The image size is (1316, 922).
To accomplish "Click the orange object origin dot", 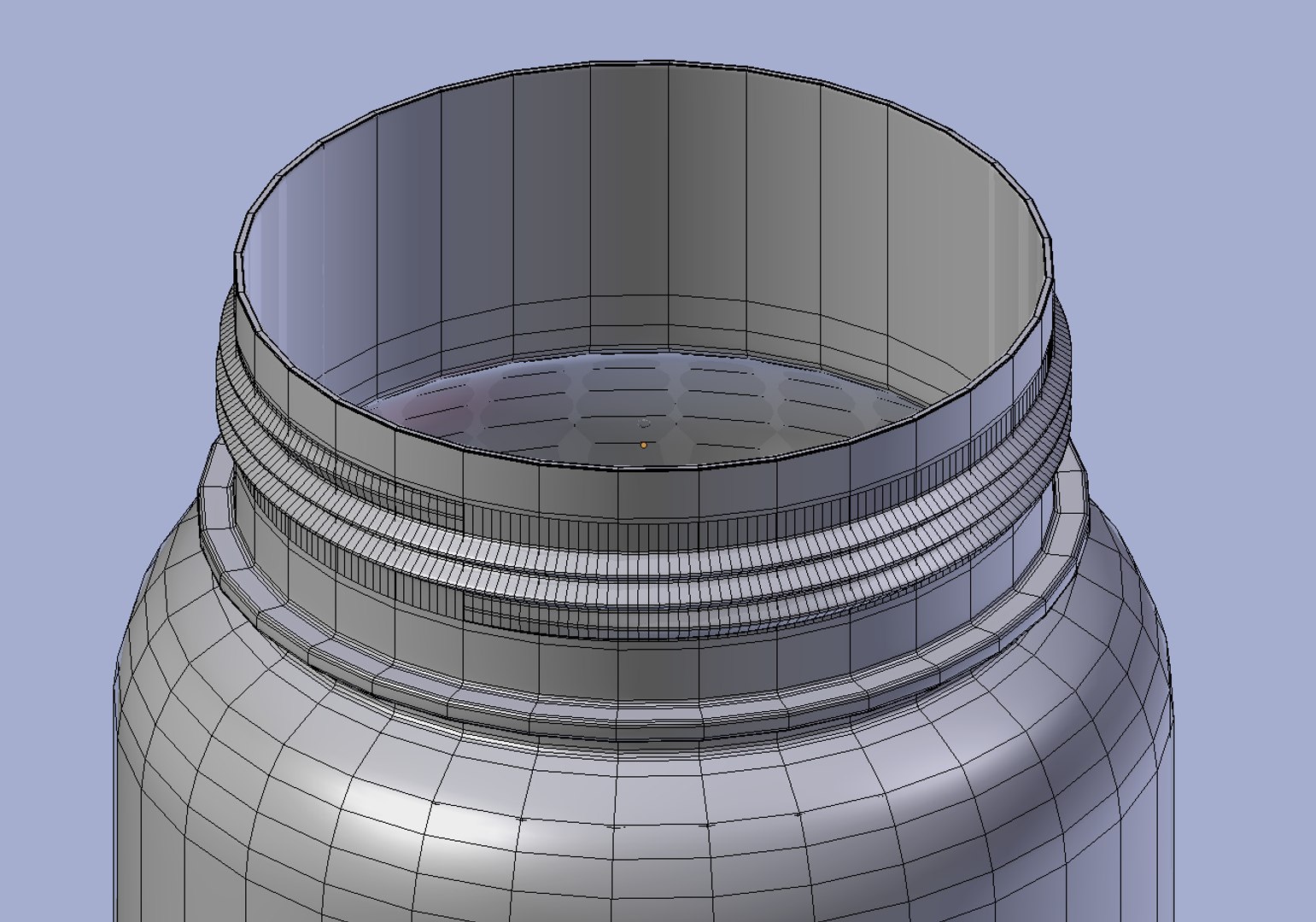I will 644,445.
